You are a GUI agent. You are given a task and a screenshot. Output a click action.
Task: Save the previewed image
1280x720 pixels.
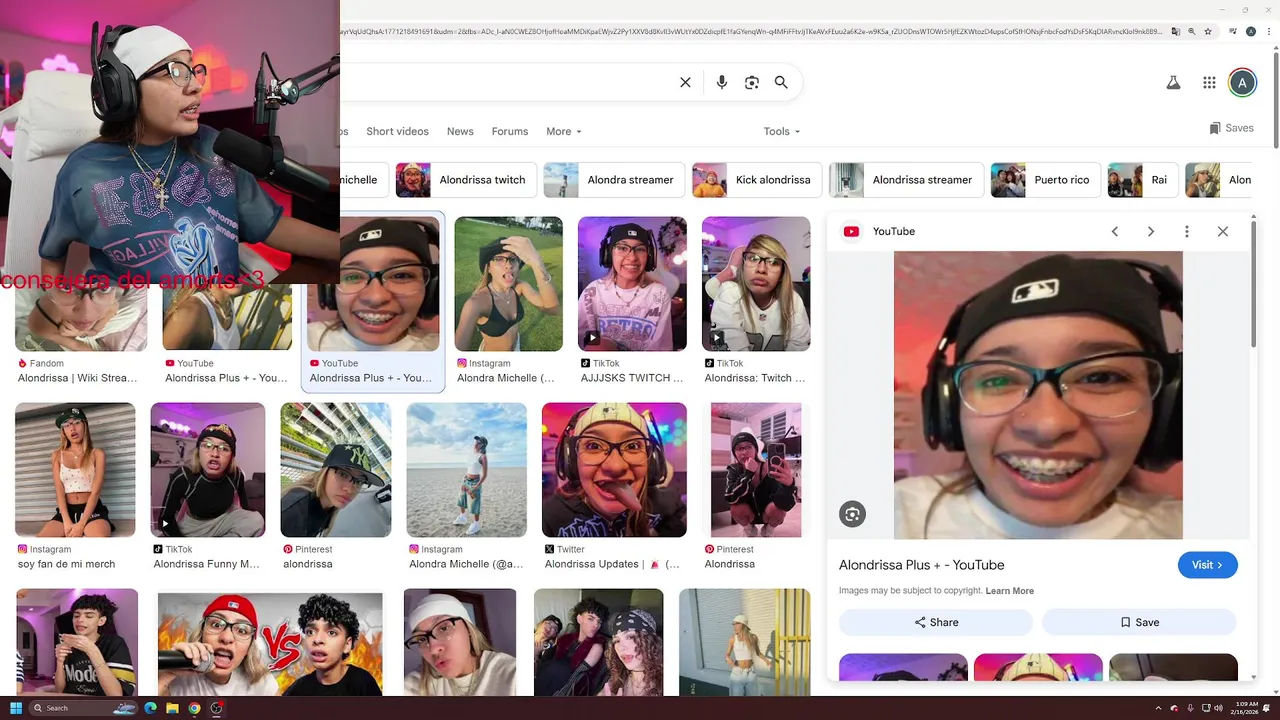point(1139,622)
